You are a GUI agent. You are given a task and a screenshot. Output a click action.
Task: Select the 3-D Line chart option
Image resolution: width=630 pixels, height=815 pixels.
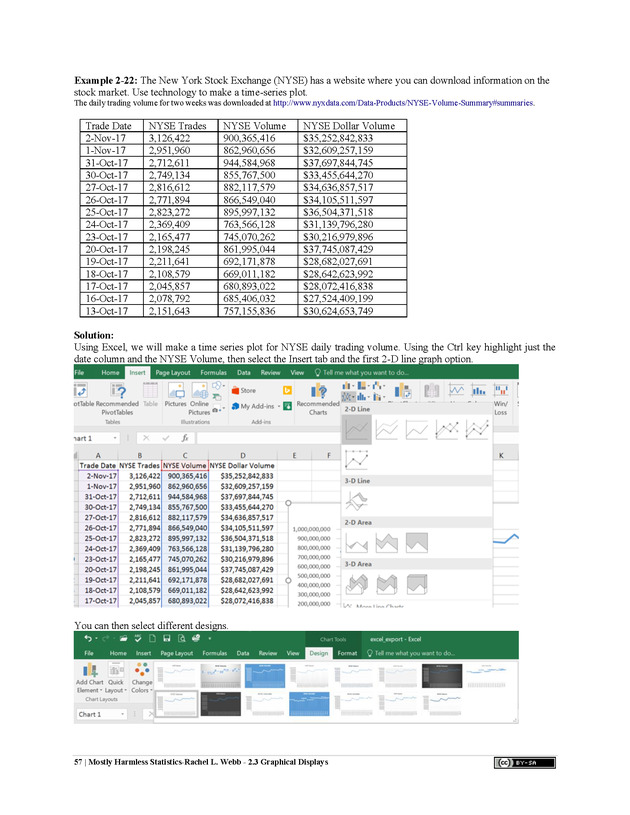pyautogui.click(x=357, y=502)
